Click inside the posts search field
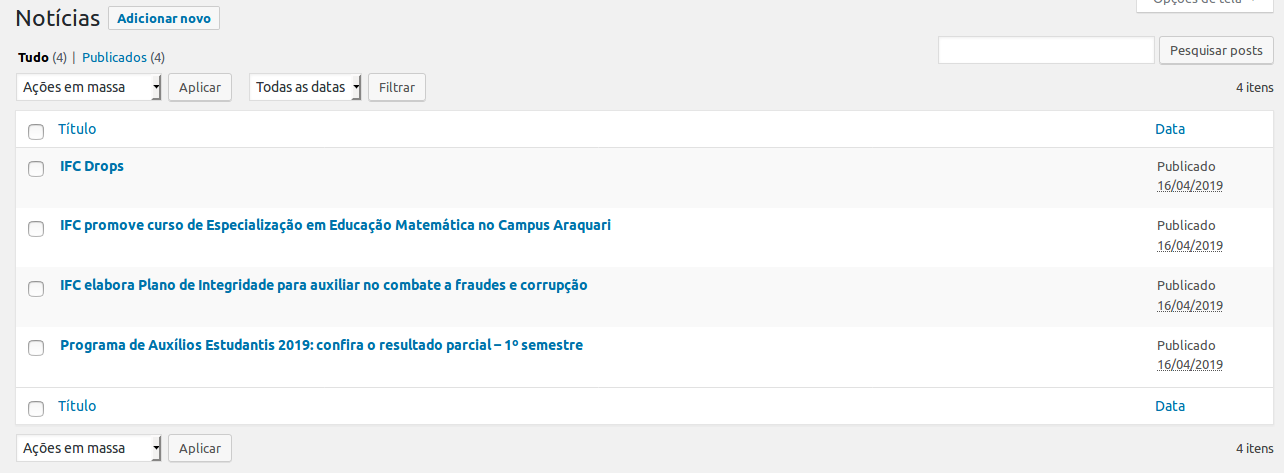Viewport: 1284px width, 473px height. coord(1046,50)
